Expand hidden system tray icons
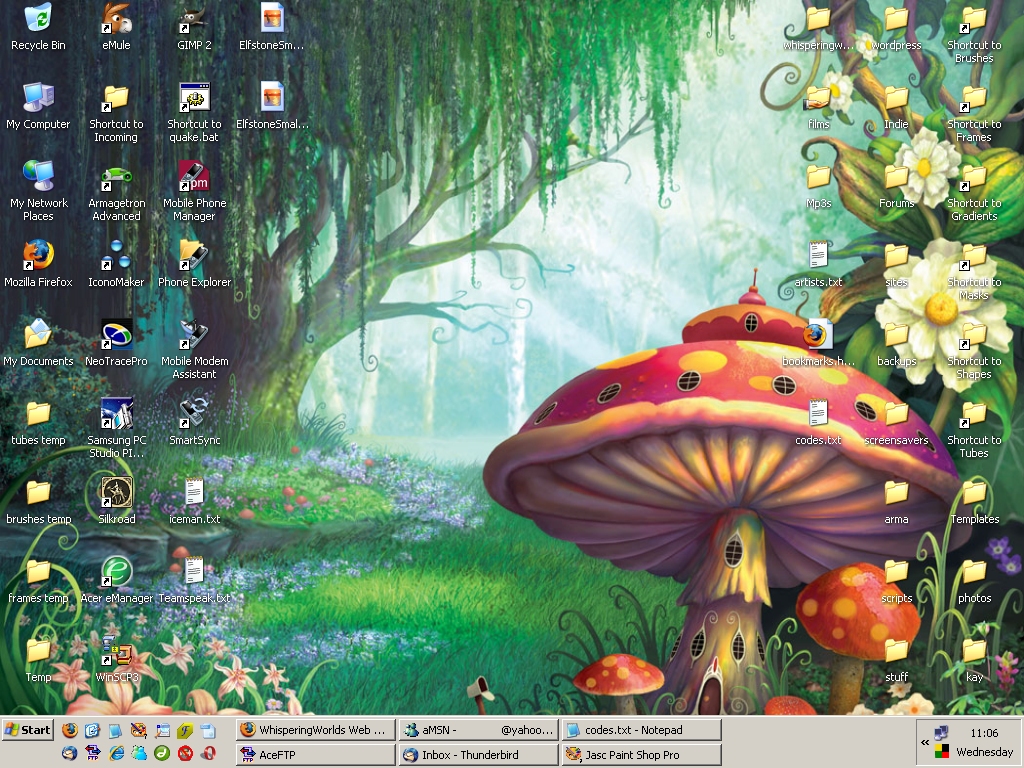Screen dimensions: 1024x768 point(925,742)
